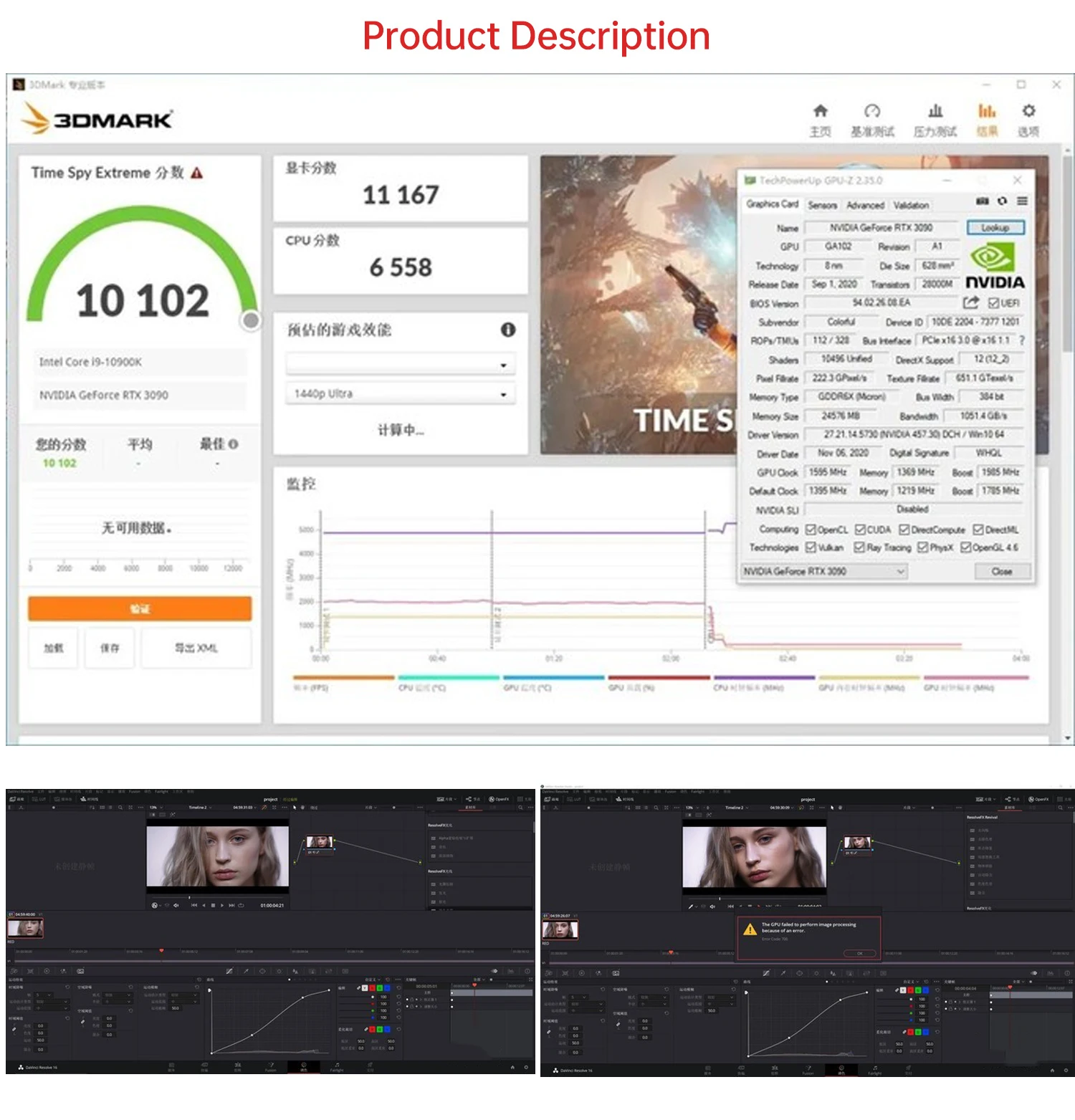Image resolution: width=1075 pixels, height=1120 pixels.
Task: Click the Lookup button in GPU-Z
Action: 995,228
